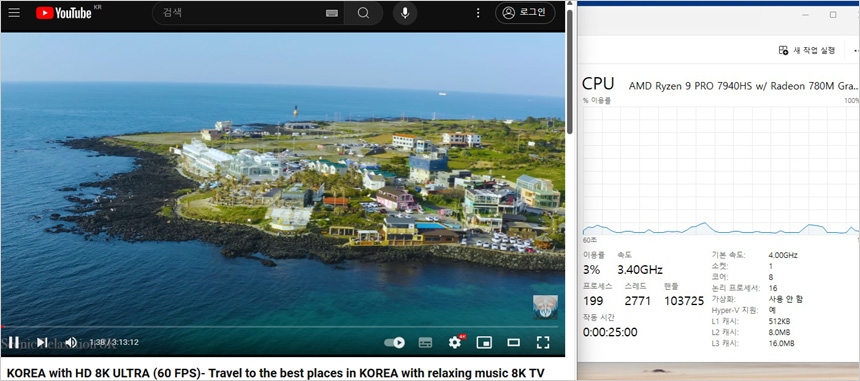Click the 논리 프로세서 label
The width and height of the screenshot is (860, 381).
pos(735,288)
